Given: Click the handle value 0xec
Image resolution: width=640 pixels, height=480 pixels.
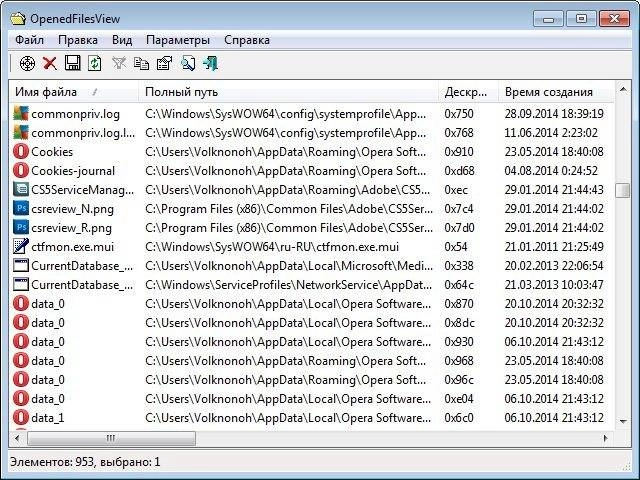Looking at the screenshot, I should pos(456,189).
